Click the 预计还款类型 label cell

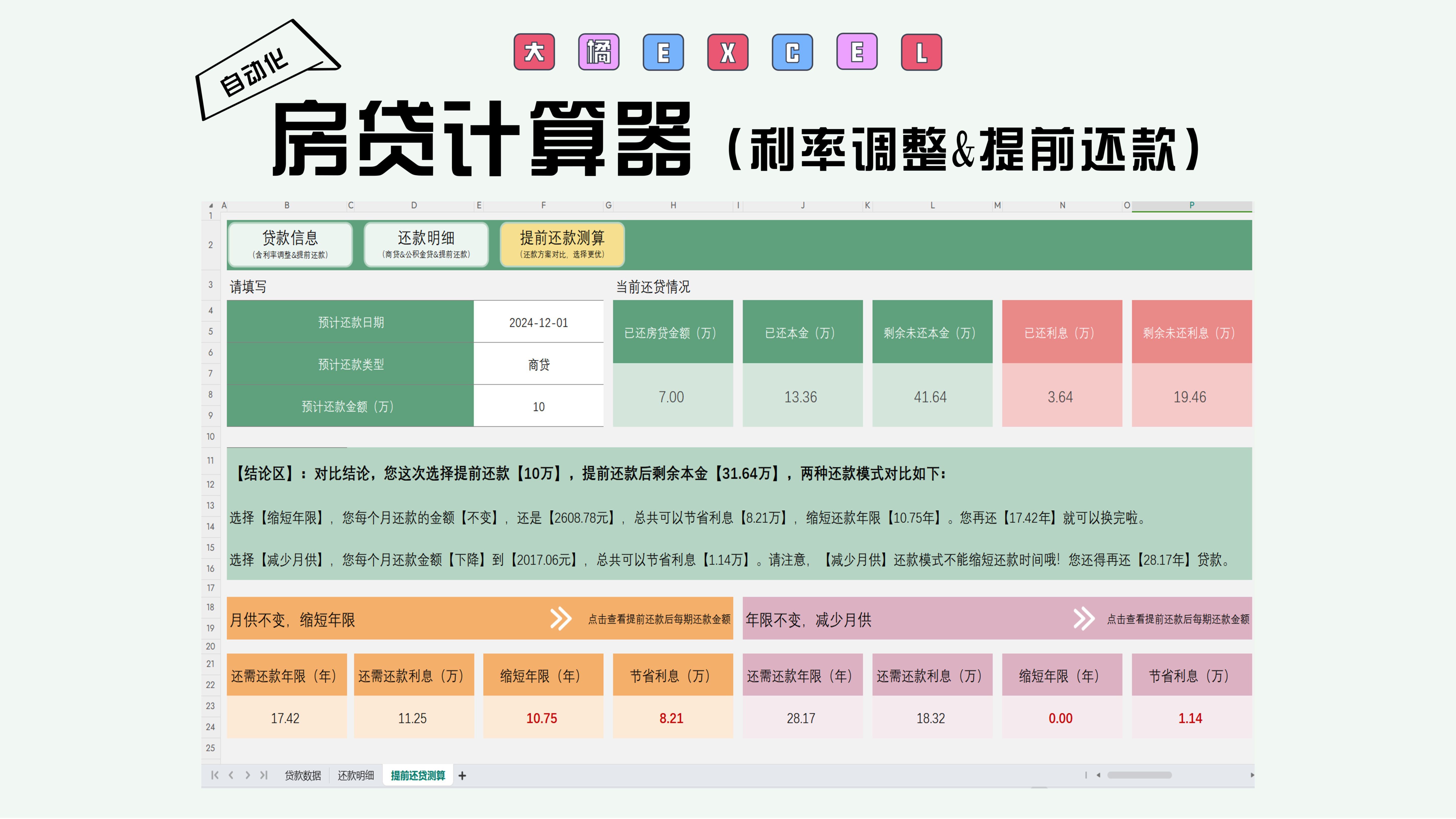click(x=350, y=364)
